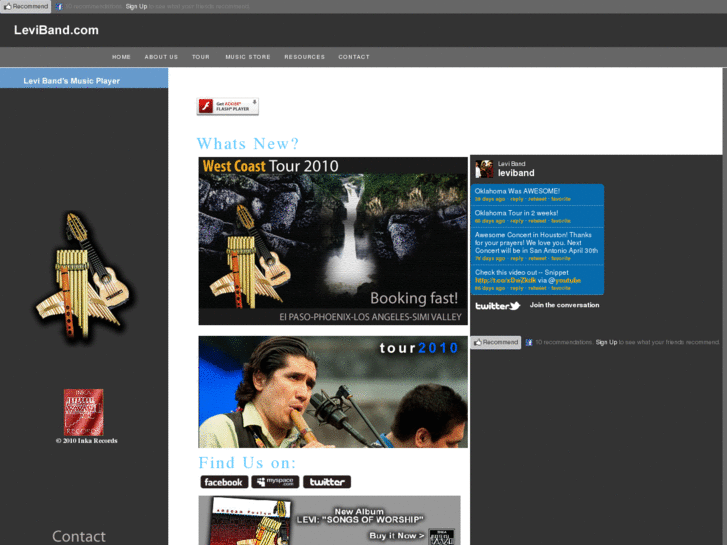The width and height of the screenshot is (727, 545).
Task: Click favorite on the Oklahoma Was AWESOME tweet
Action: [x=561, y=199]
